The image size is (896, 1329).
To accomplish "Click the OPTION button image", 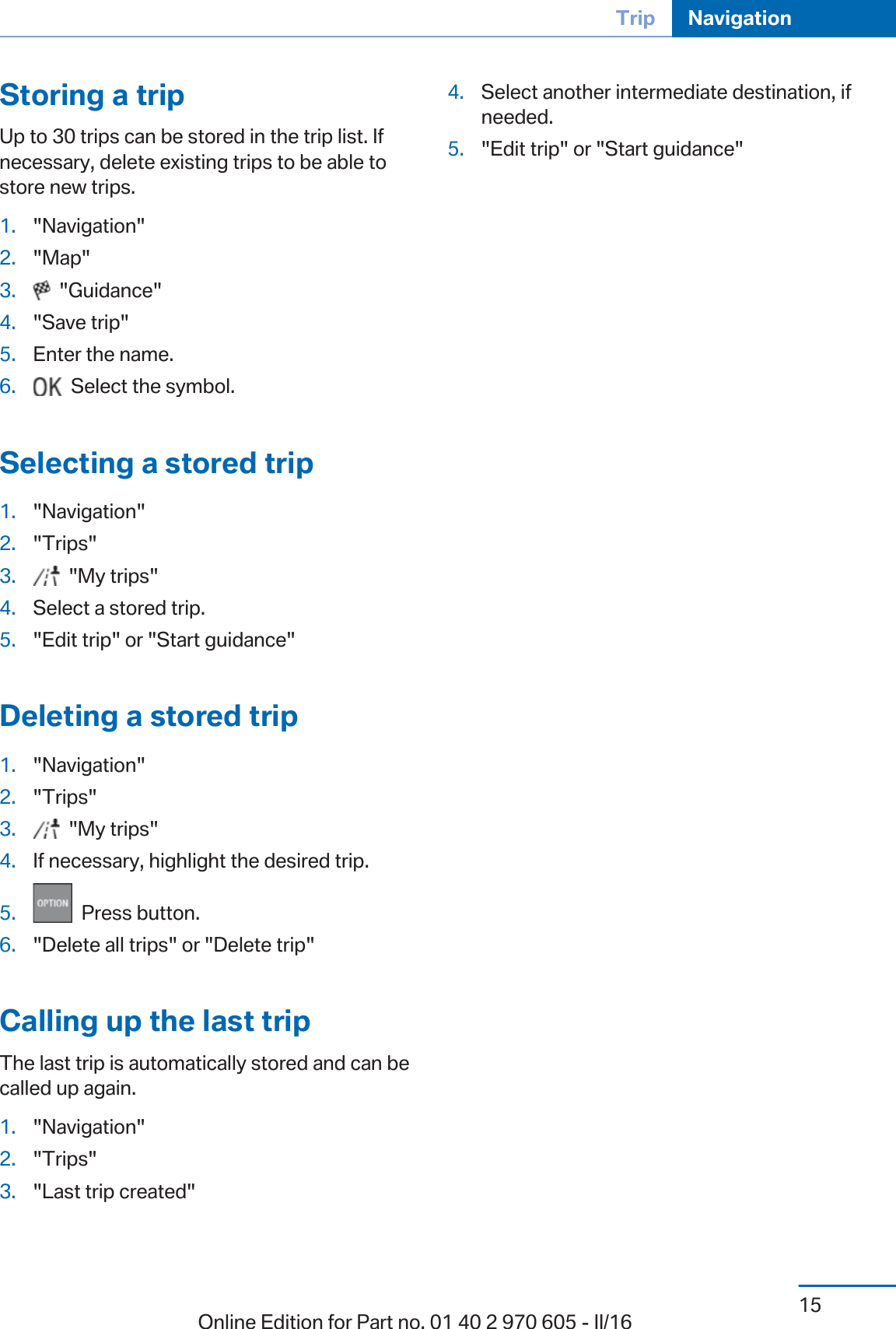I will pyautogui.click(x=53, y=903).
